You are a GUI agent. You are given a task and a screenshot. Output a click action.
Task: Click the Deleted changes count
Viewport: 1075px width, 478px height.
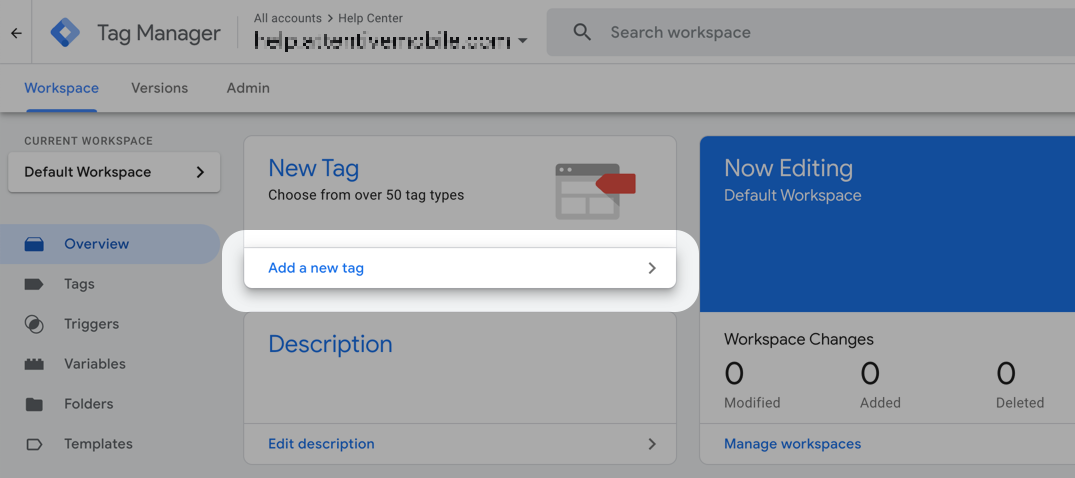[1006, 374]
